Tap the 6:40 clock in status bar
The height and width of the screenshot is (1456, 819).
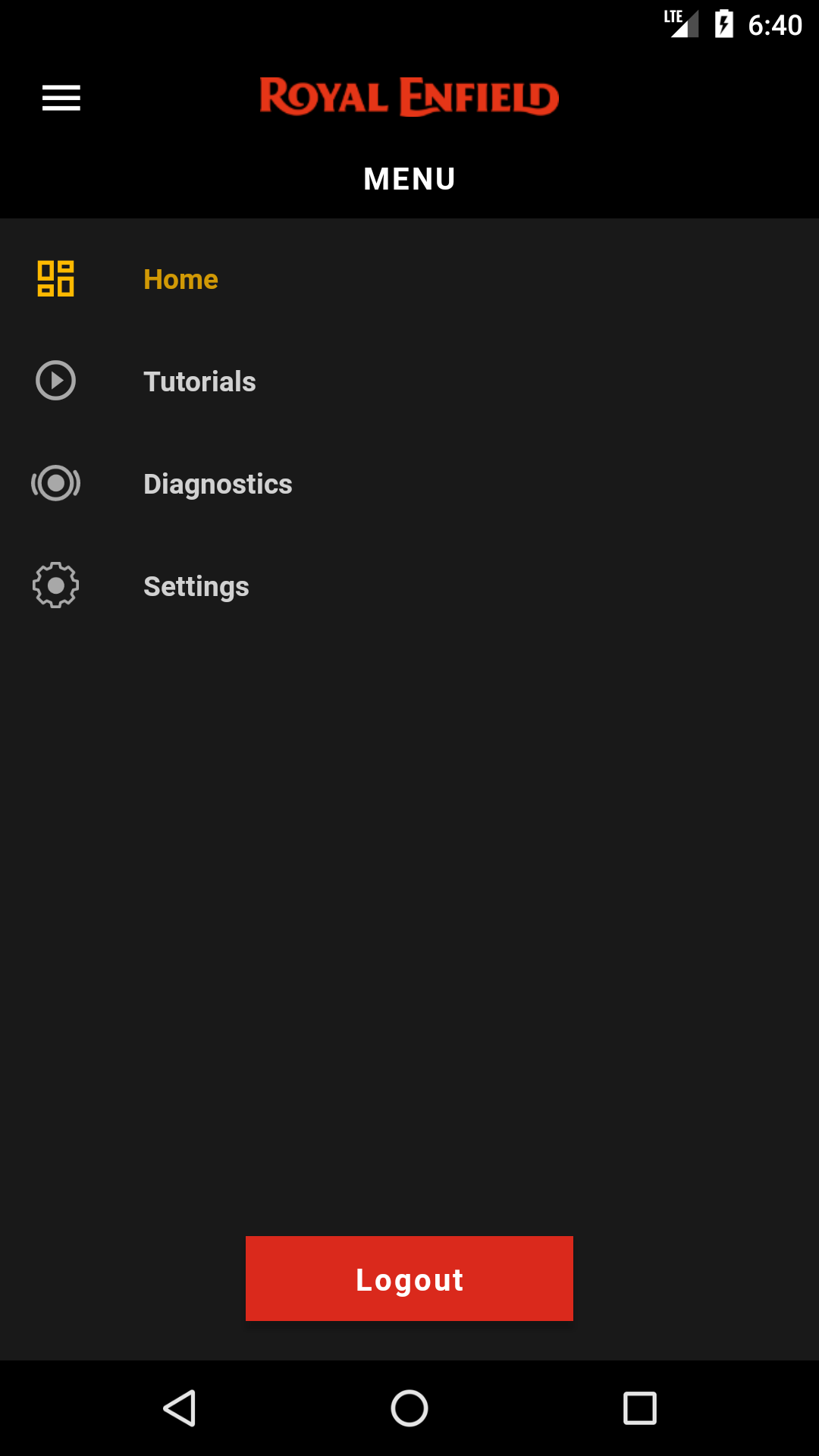click(x=774, y=25)
